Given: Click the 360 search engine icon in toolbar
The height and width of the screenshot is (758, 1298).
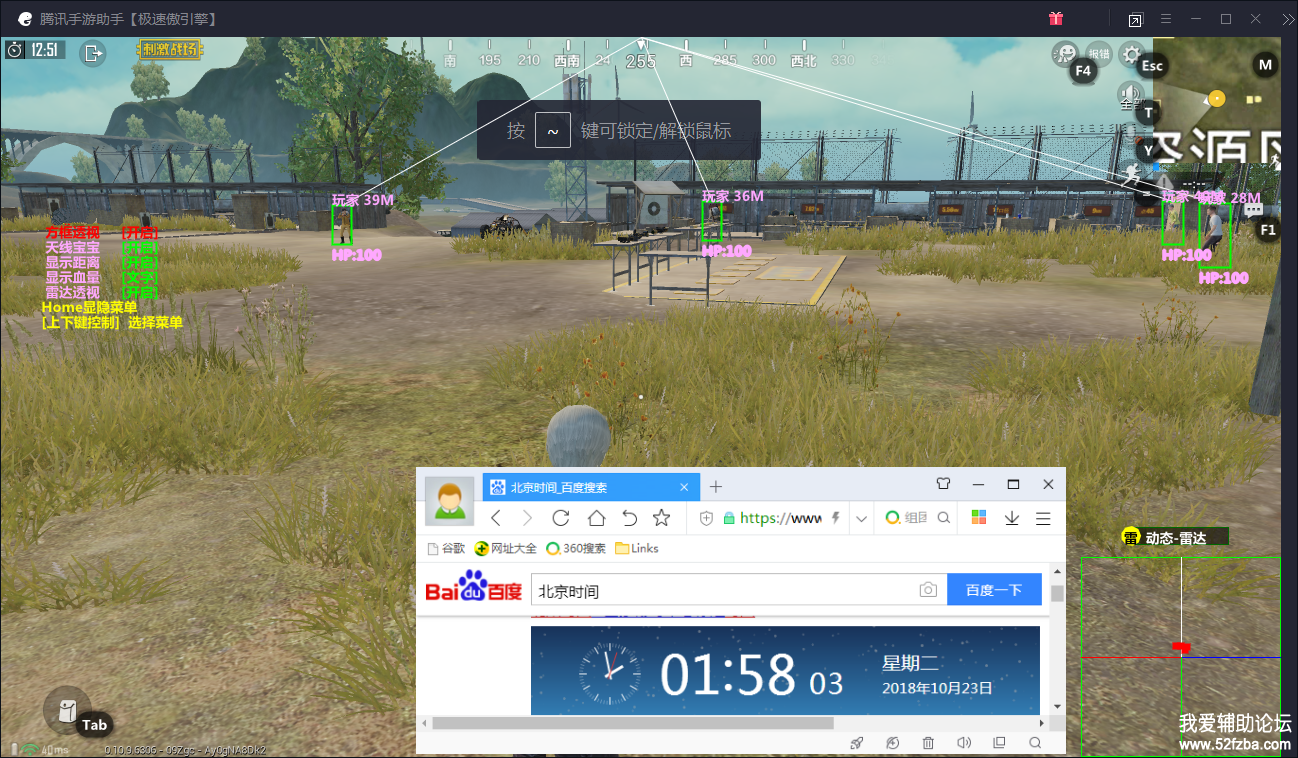Looking at the screenshot, I should 892,518.
